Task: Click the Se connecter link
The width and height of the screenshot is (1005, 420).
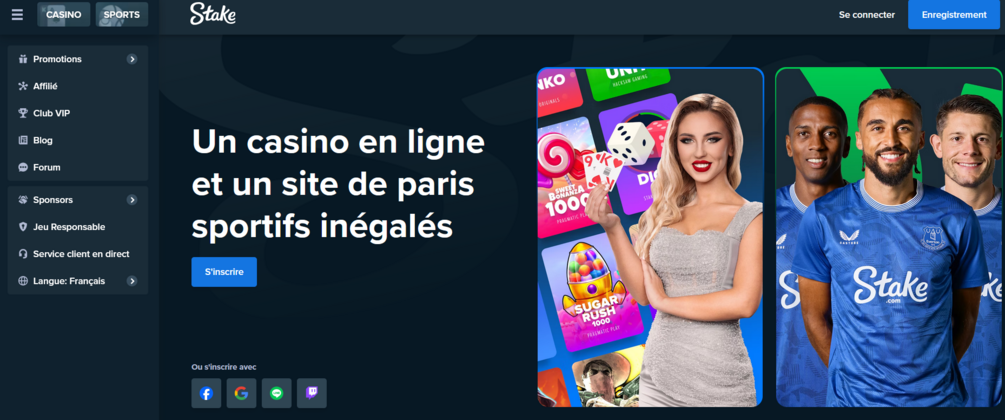Action: coord(867,15)
